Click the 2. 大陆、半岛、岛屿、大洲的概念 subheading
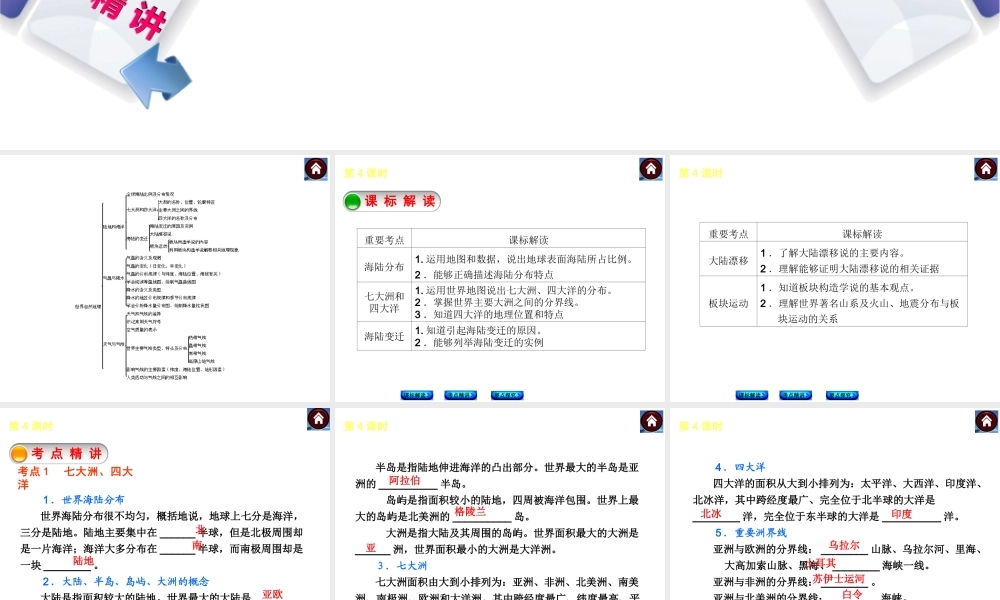This screenshot has width=1000, height=600. [126, 582]
